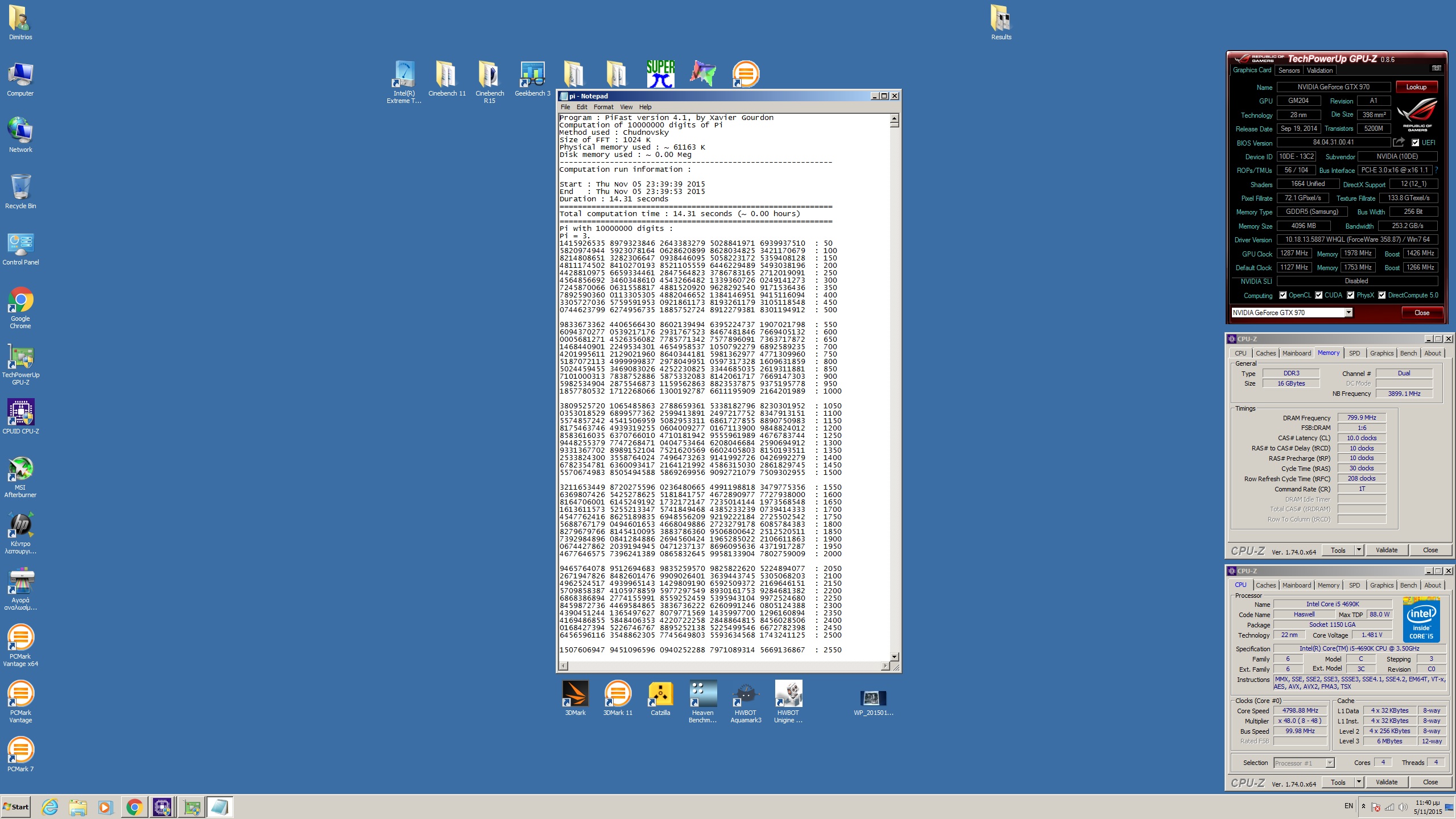Click the EN language indicator in taskbar

click(1349, 806)
